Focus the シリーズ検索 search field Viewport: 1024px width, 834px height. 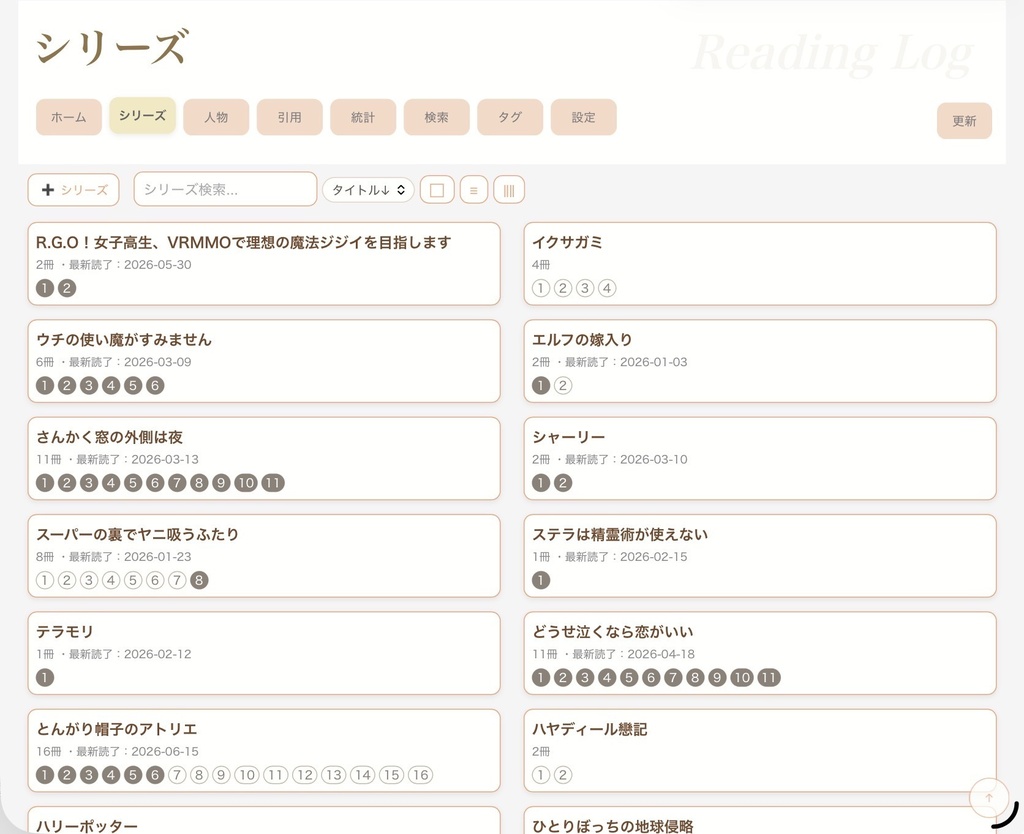pyautogui.click(x=225, y=189)
